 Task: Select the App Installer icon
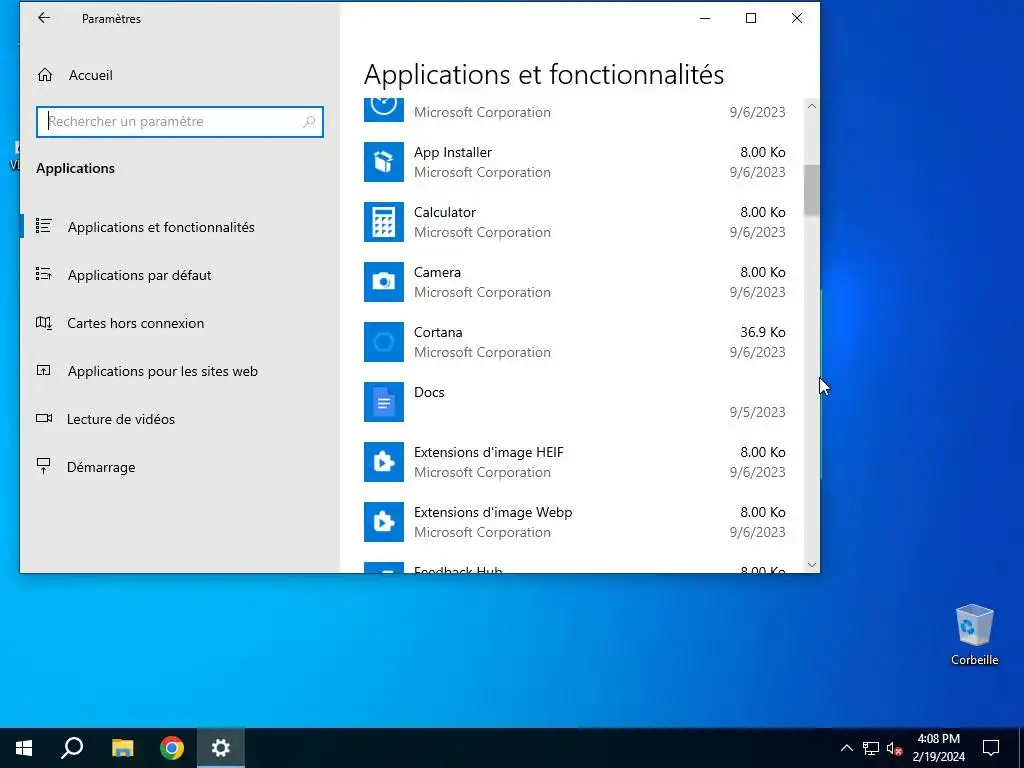384,162
